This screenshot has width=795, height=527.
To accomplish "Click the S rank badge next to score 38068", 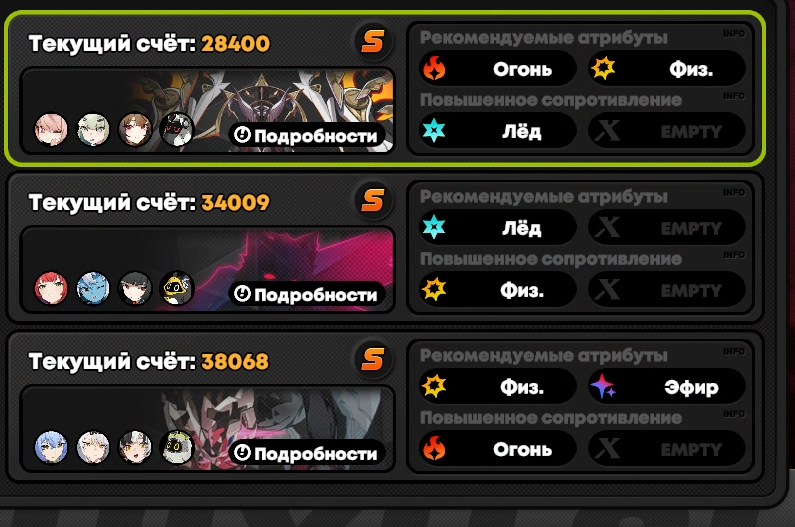I will point(373,359).
